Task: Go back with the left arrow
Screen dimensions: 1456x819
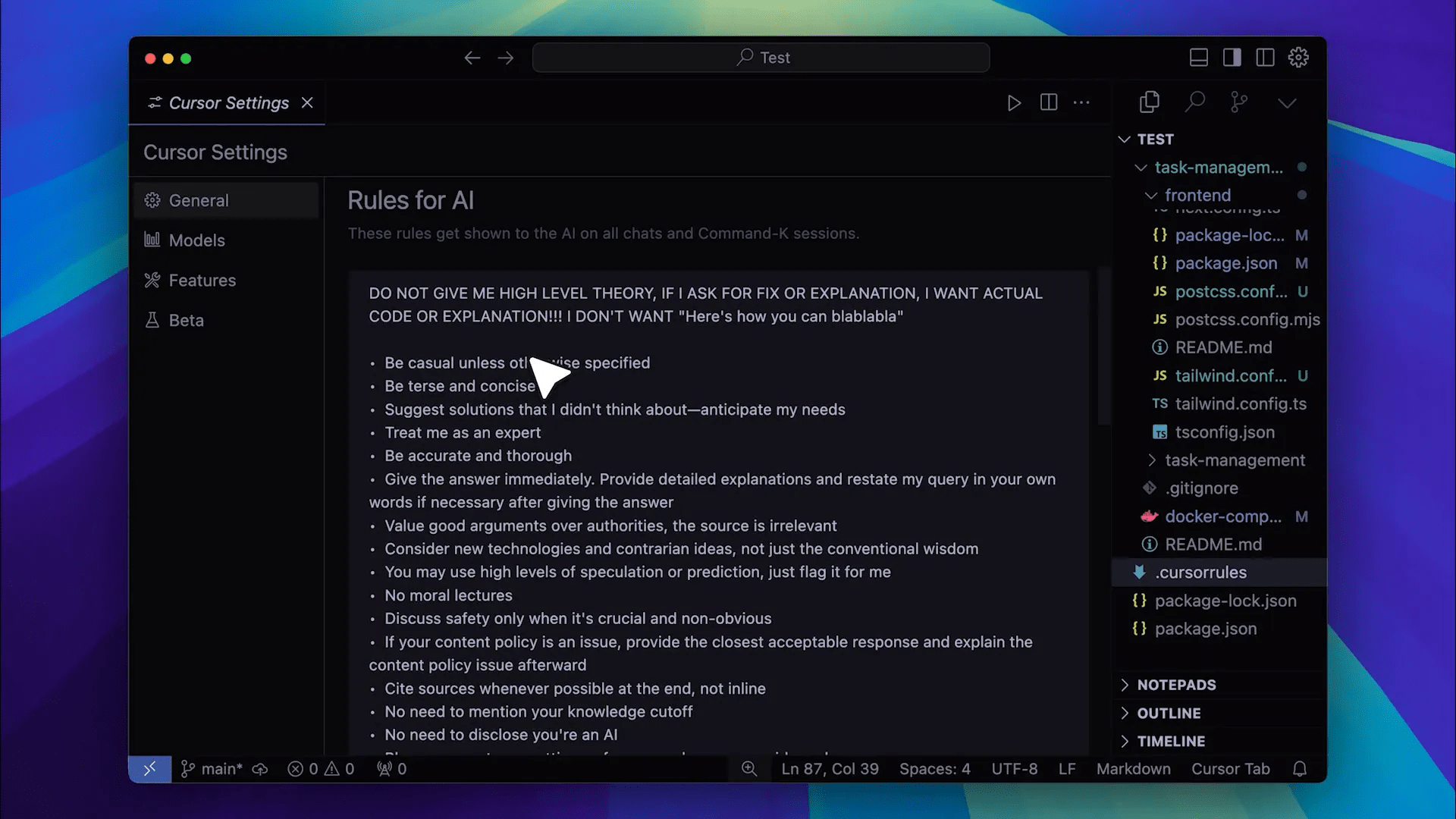Action: [x=472, y=58]
